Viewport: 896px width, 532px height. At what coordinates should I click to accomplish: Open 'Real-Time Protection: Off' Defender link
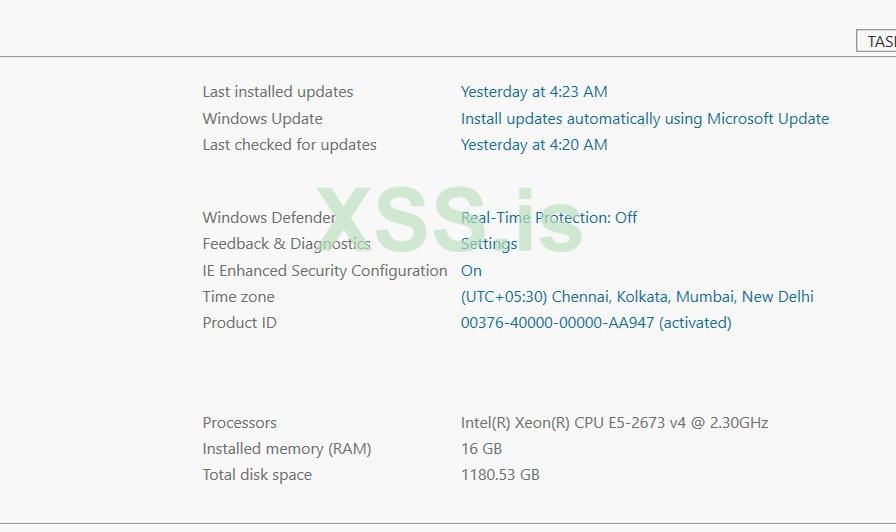(548, 218)
